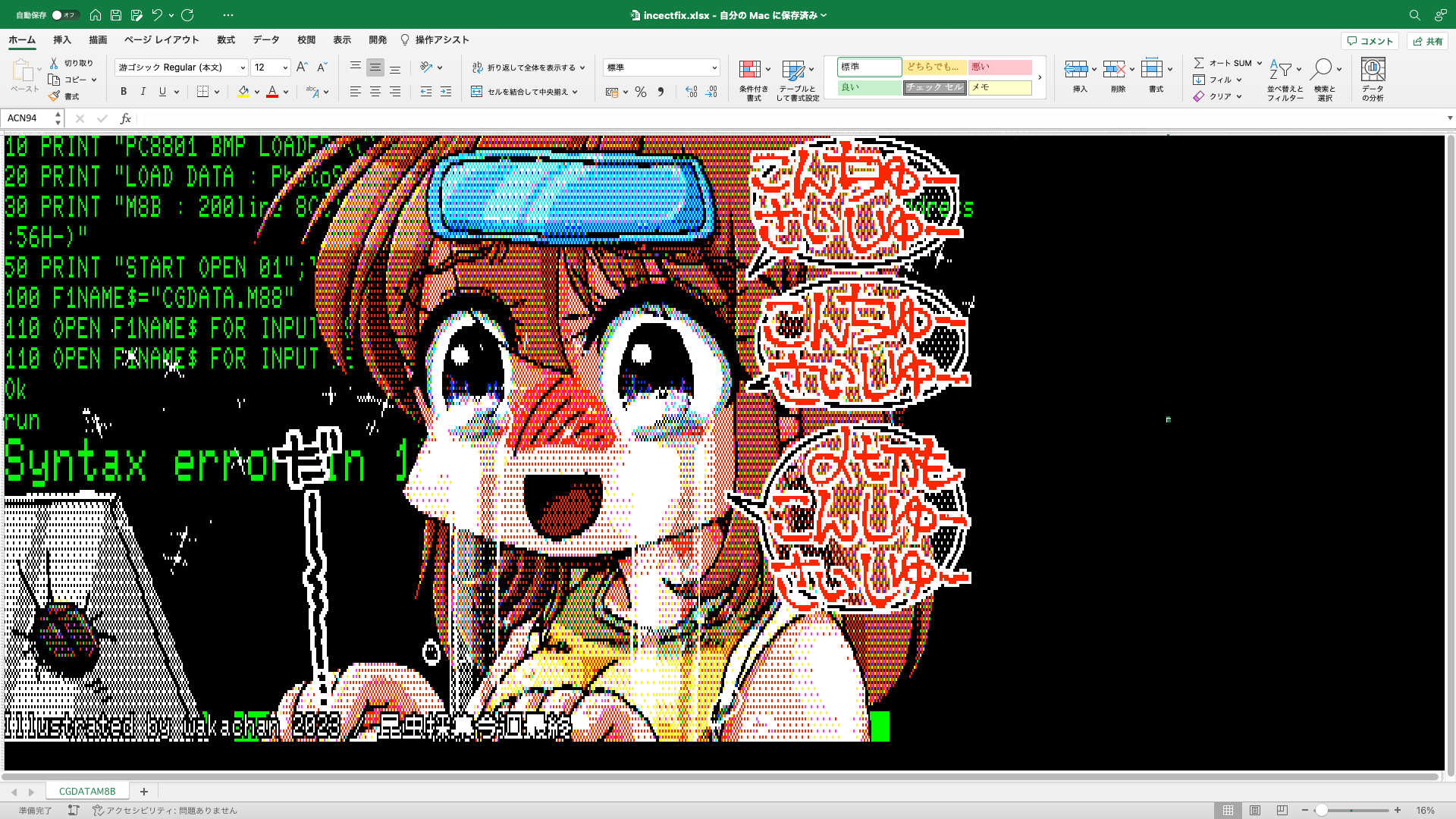Click the Share (共有) button
The width and height of the screenshot is (1456, 819).
click(1427, 41)
